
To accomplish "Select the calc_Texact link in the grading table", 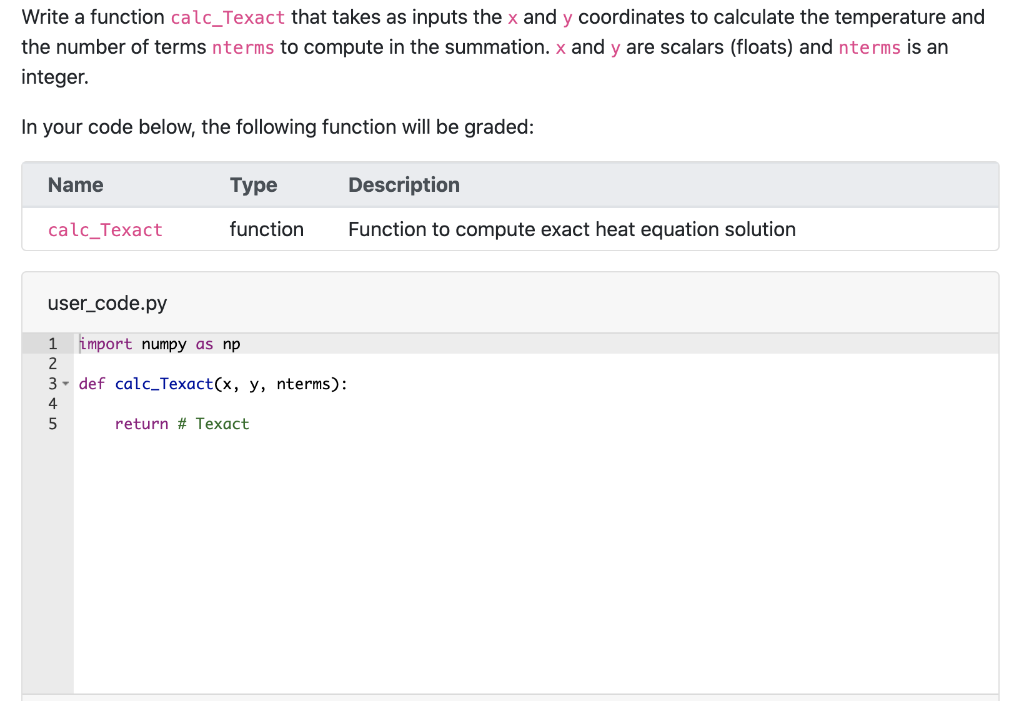I will pos(105,230).
